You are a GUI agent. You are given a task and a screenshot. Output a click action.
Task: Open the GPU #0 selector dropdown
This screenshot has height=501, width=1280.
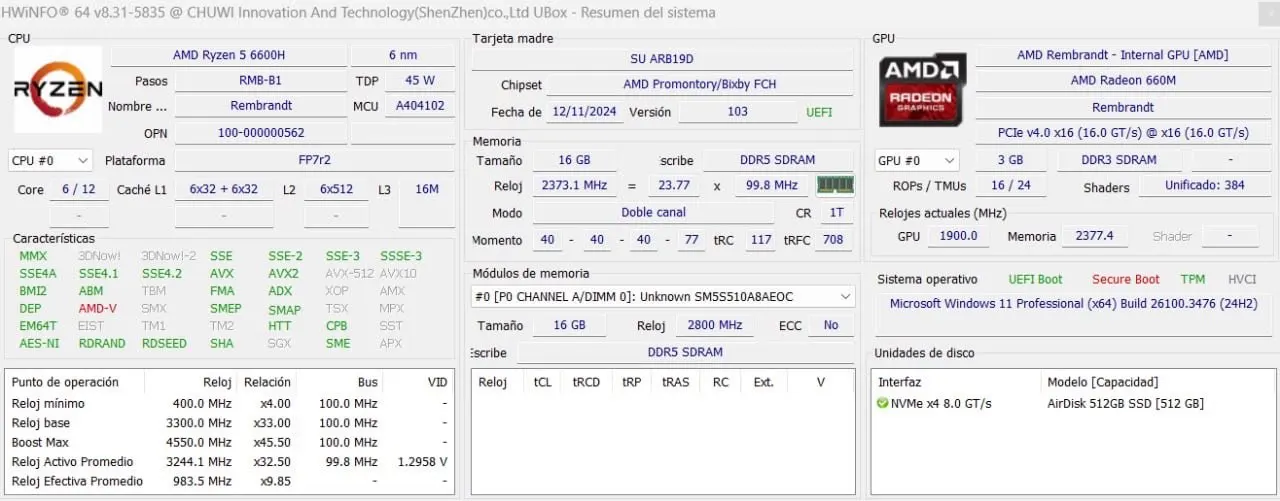pos(916,160)
